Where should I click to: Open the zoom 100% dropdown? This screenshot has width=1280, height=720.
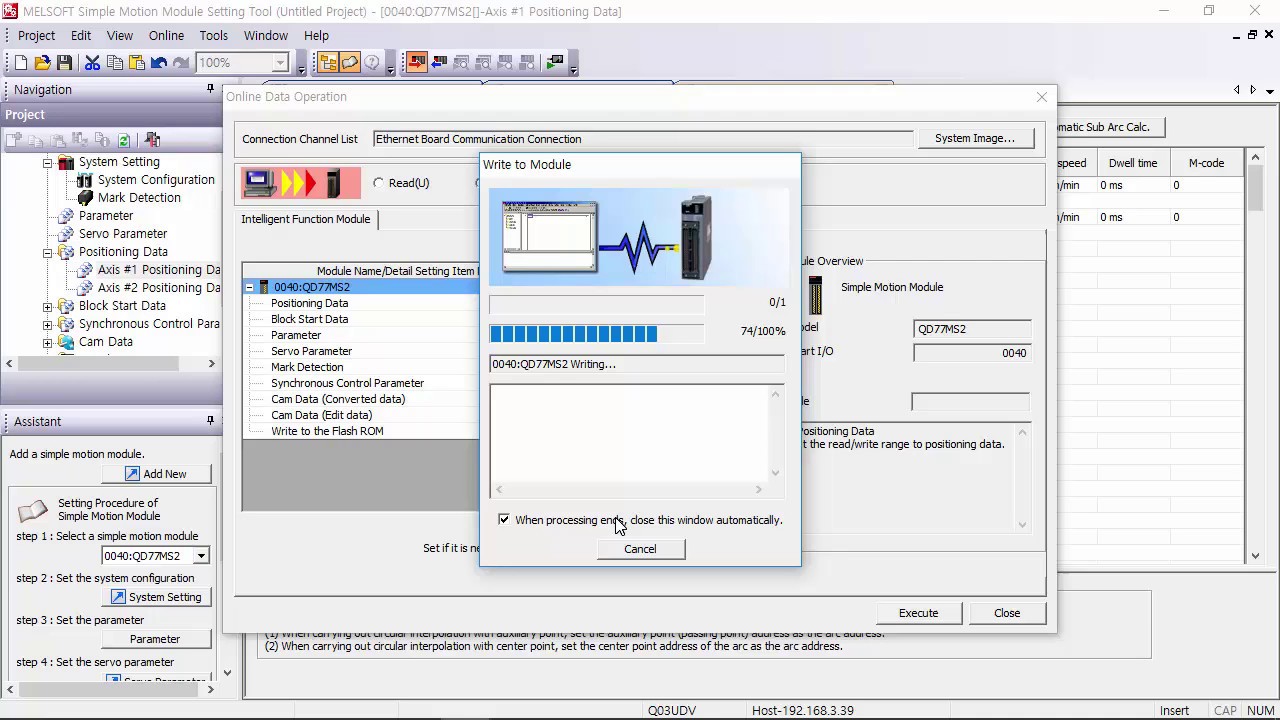[x=280, y=63]
